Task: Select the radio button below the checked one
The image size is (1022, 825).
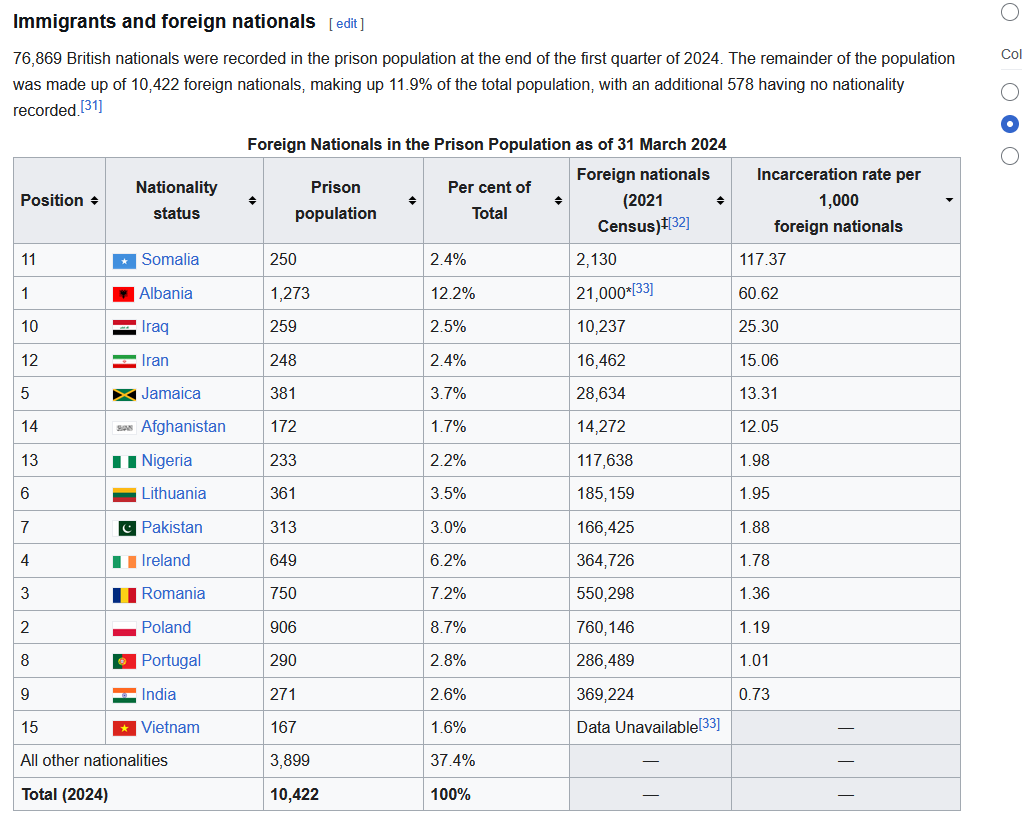Action: (x=1010, y=156)
